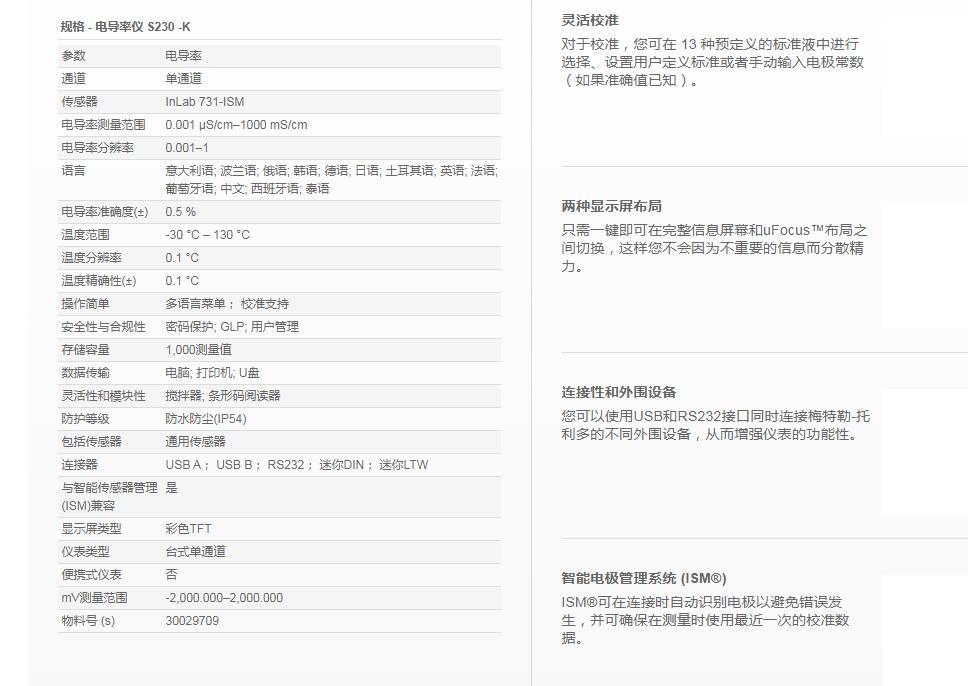The height and width of the screenshot is (686, 968).
Task: Click the '两种显示屏布局' heading
Action: [x=611, y=206]
